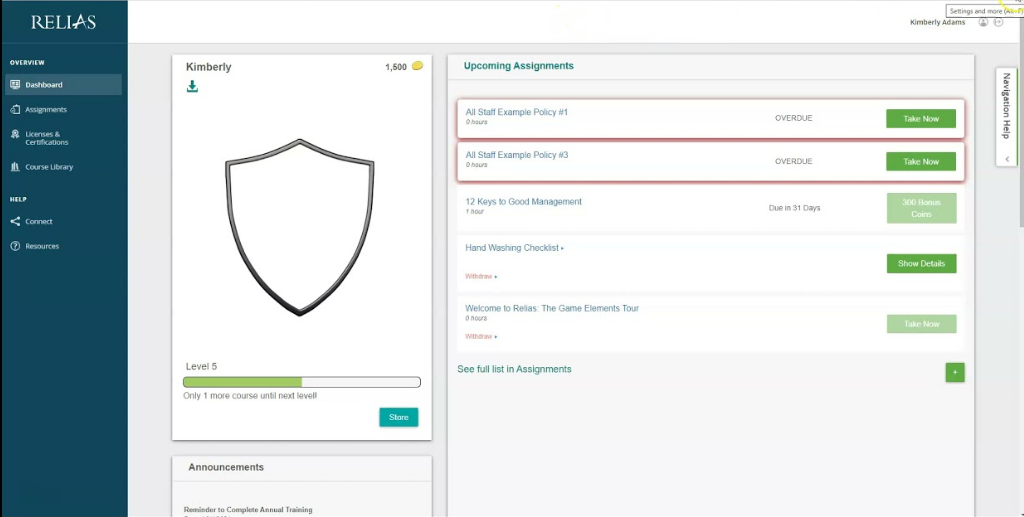This screenshot has height=517, width=1024.
Task: Open the user profile icon by Kimberly Adams
Action: 983,22
